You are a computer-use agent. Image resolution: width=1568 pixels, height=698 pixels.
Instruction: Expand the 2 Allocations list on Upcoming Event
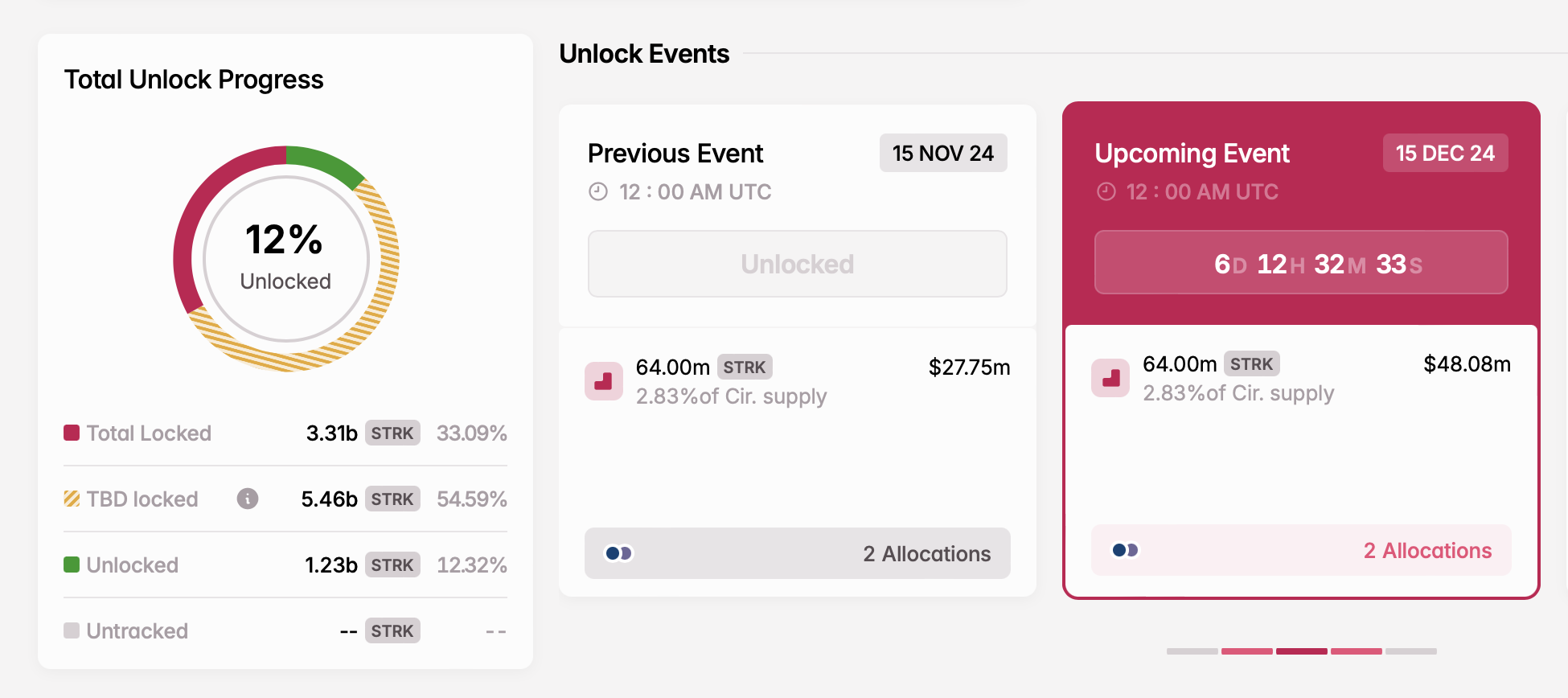tap(1427, 550)
